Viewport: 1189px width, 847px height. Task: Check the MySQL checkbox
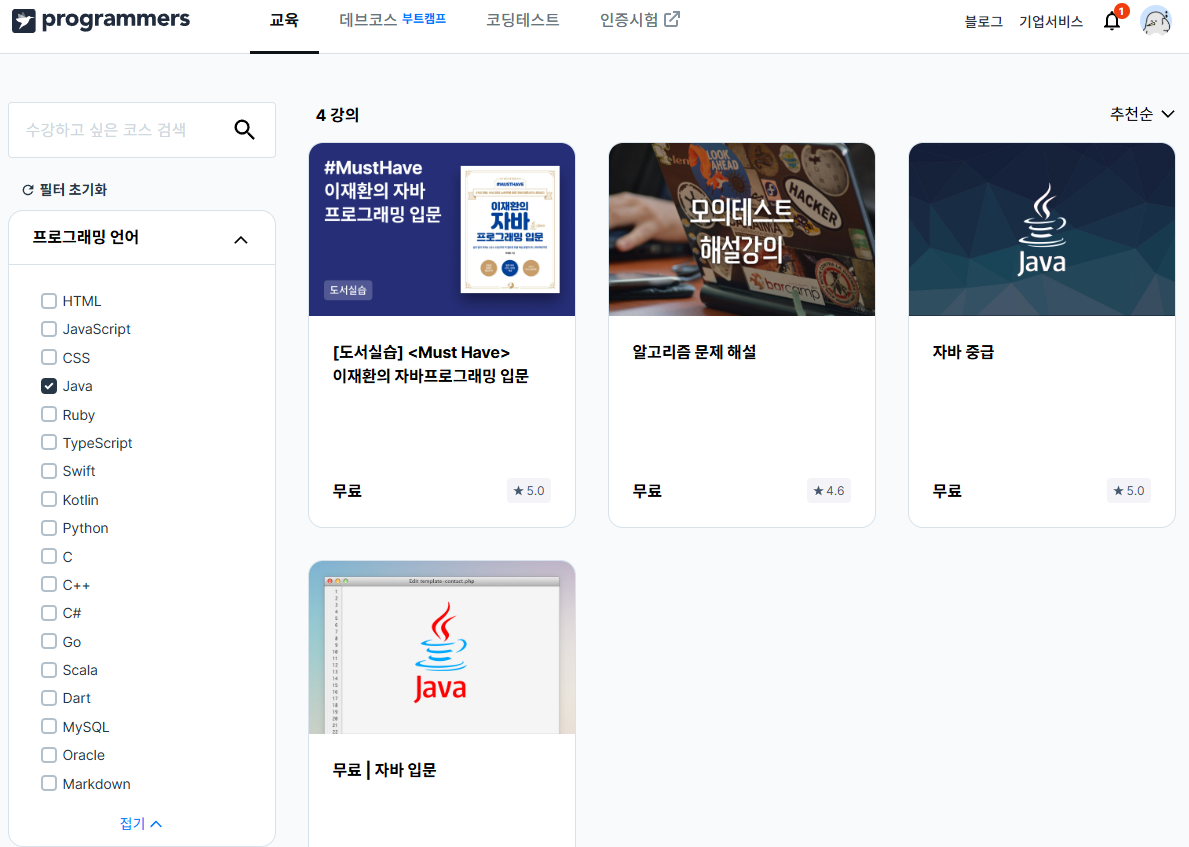pos(49,726)
